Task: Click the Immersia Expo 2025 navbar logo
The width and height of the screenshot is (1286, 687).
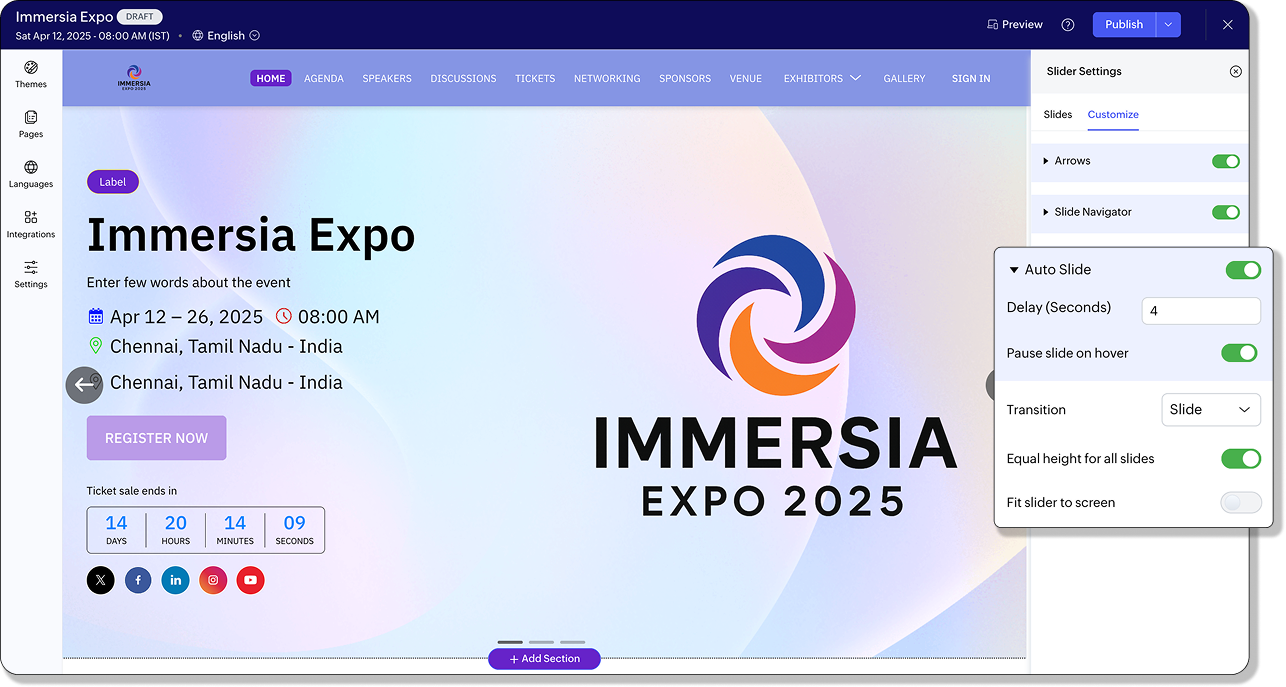Action: (x=135, y=78)
